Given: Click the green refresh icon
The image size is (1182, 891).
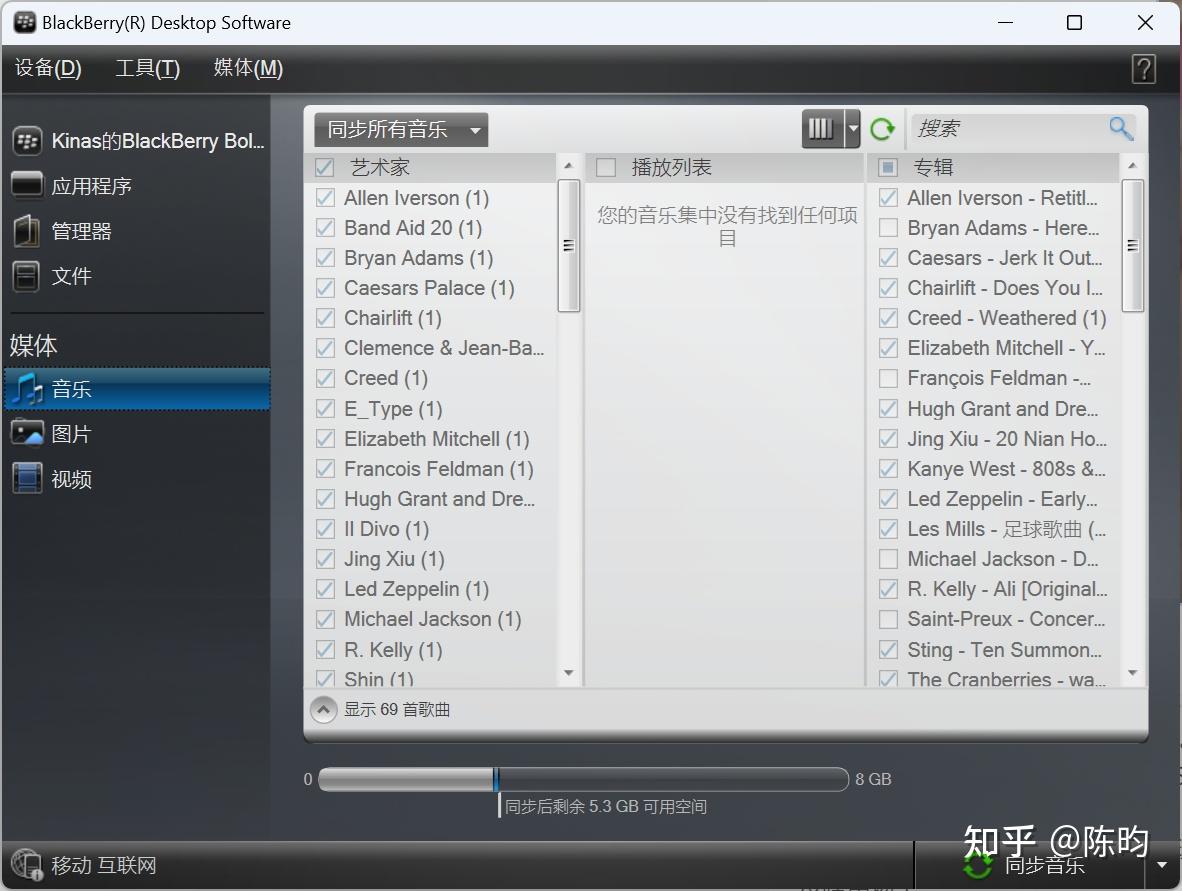Looking at the screenshot, I should (882, 129).
